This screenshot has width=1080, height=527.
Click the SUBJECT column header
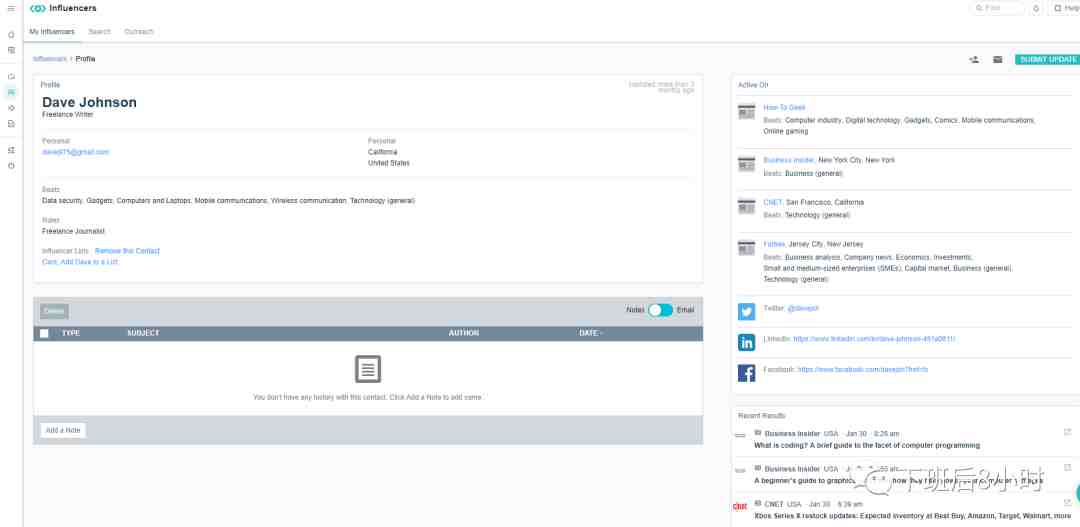coord(143,333)
